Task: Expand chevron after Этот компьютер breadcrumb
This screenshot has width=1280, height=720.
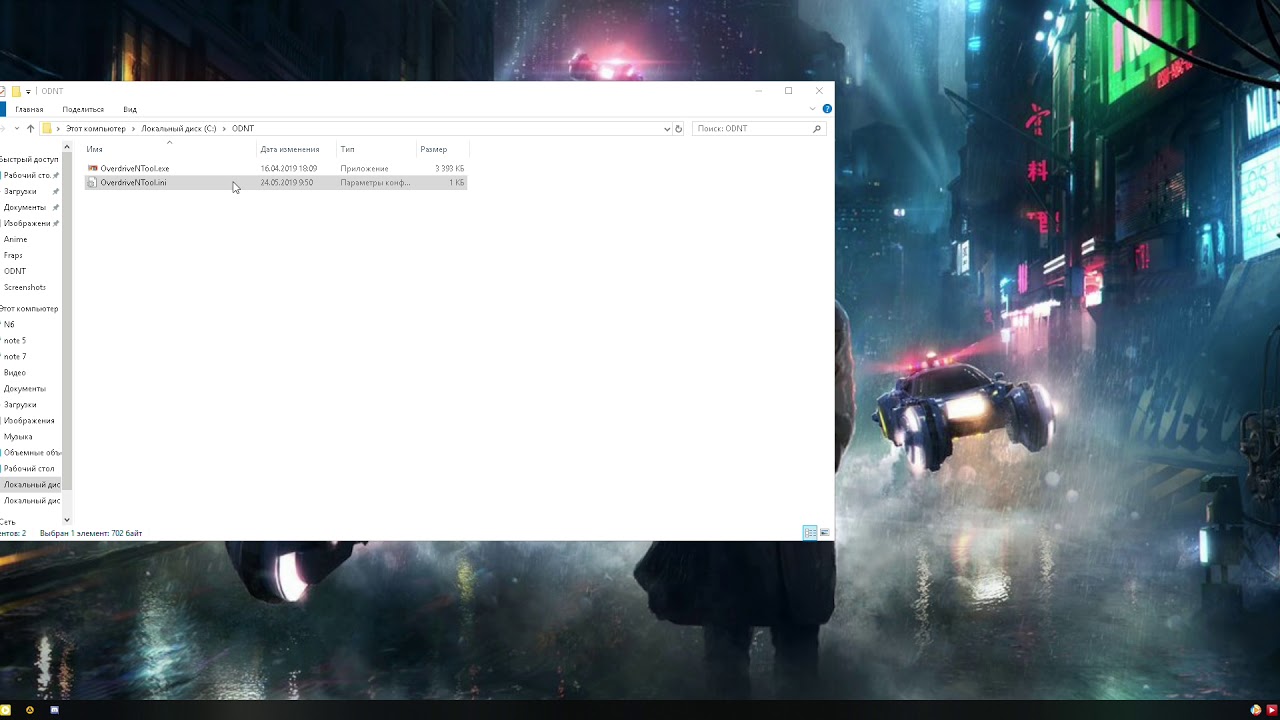Action: [x=133, y=128]
